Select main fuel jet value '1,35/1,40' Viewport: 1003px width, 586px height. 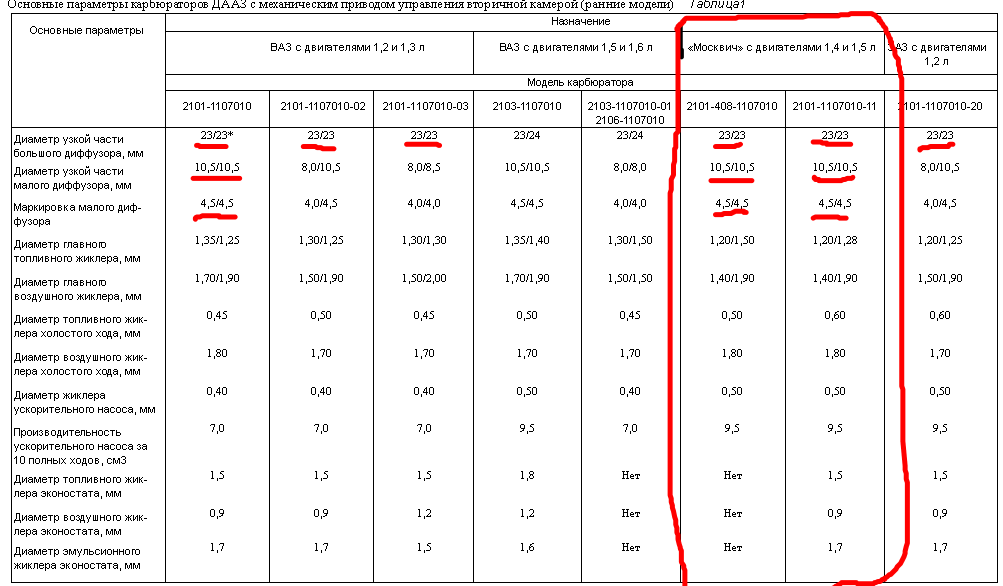(x=526, y=240)
